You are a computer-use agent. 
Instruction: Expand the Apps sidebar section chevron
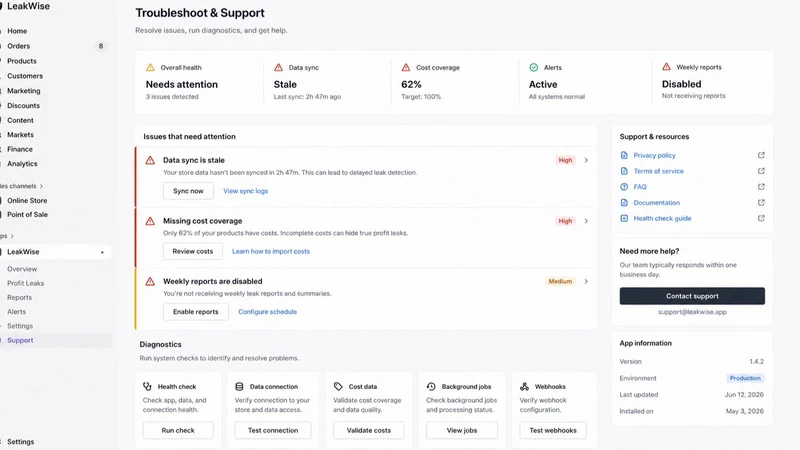pyautogui.click(x=12, y=236)
